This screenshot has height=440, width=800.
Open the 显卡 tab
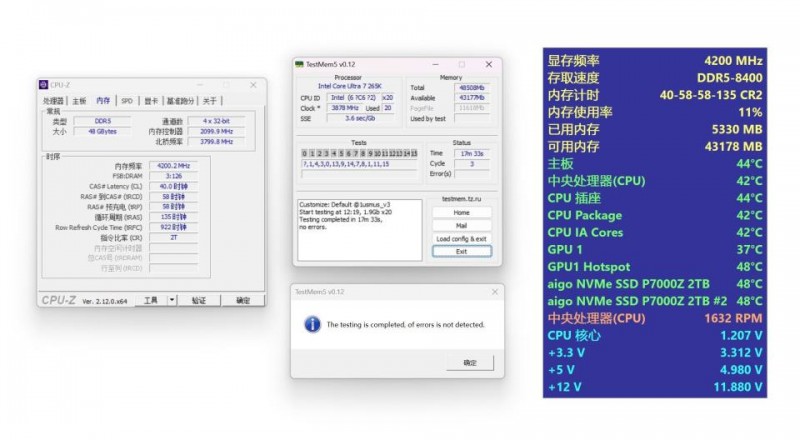click(151, 101)
